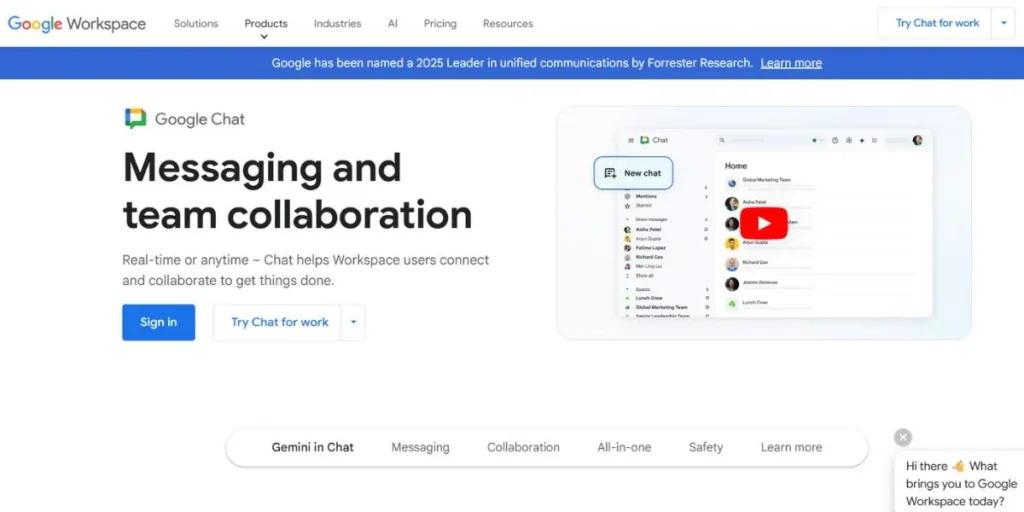Click the 'Google Chat' product name text
The height and width of the screenshot is (512, 1024).
tap(200, 120)
